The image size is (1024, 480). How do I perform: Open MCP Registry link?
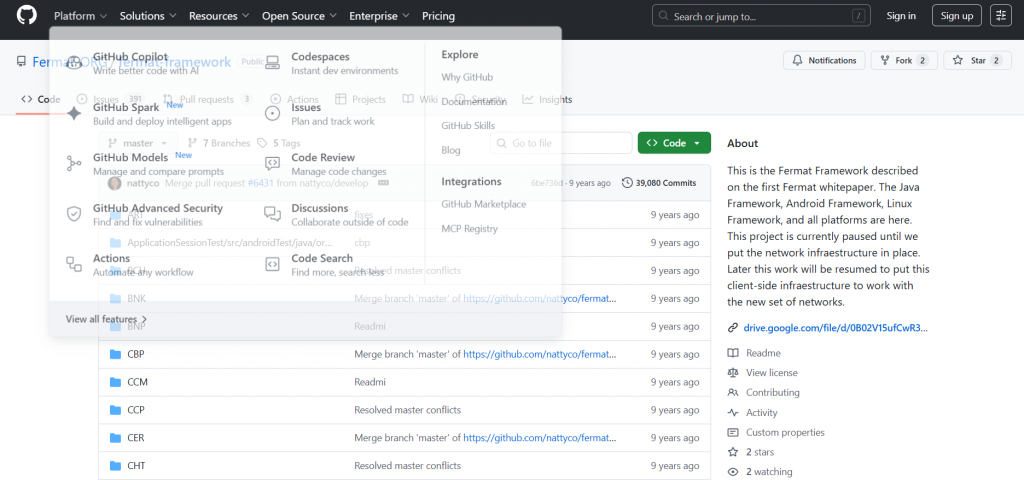[470, 229]
